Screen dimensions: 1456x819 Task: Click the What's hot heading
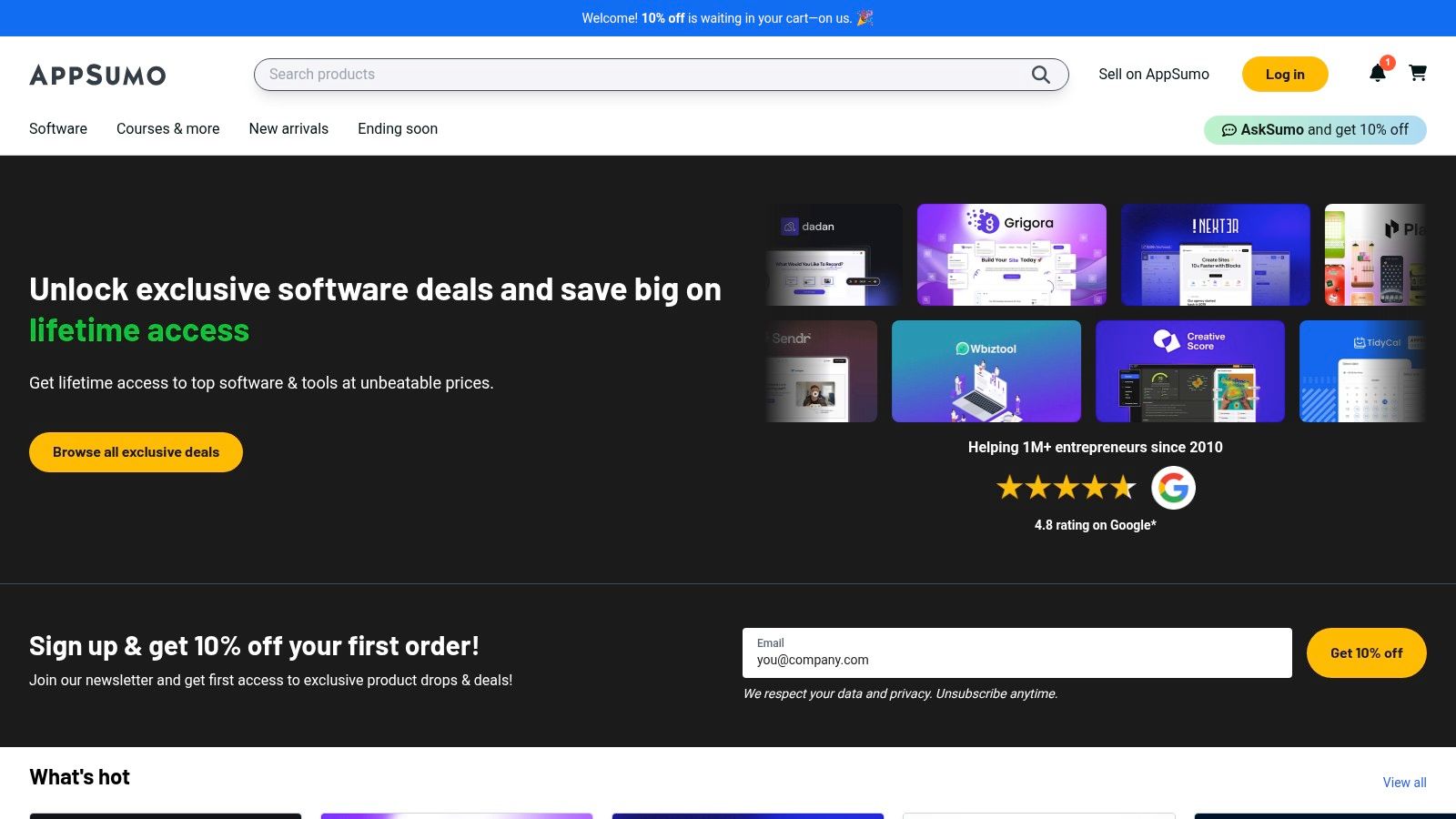coord(80,777)
